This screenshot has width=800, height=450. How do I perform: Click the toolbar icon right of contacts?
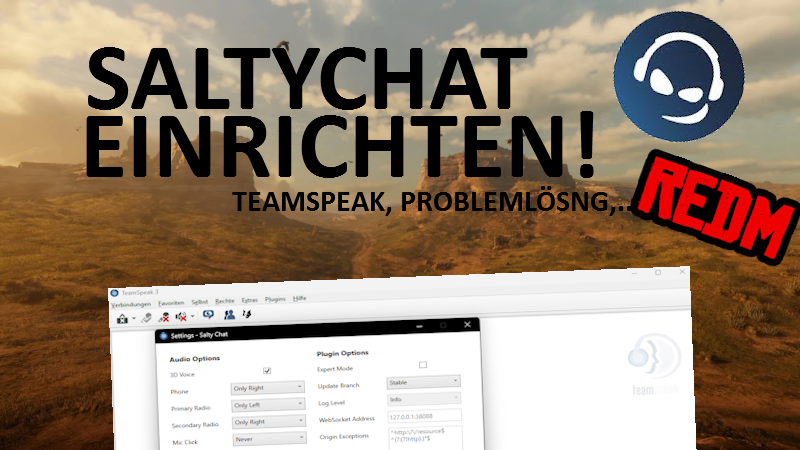tap(247, 314)
